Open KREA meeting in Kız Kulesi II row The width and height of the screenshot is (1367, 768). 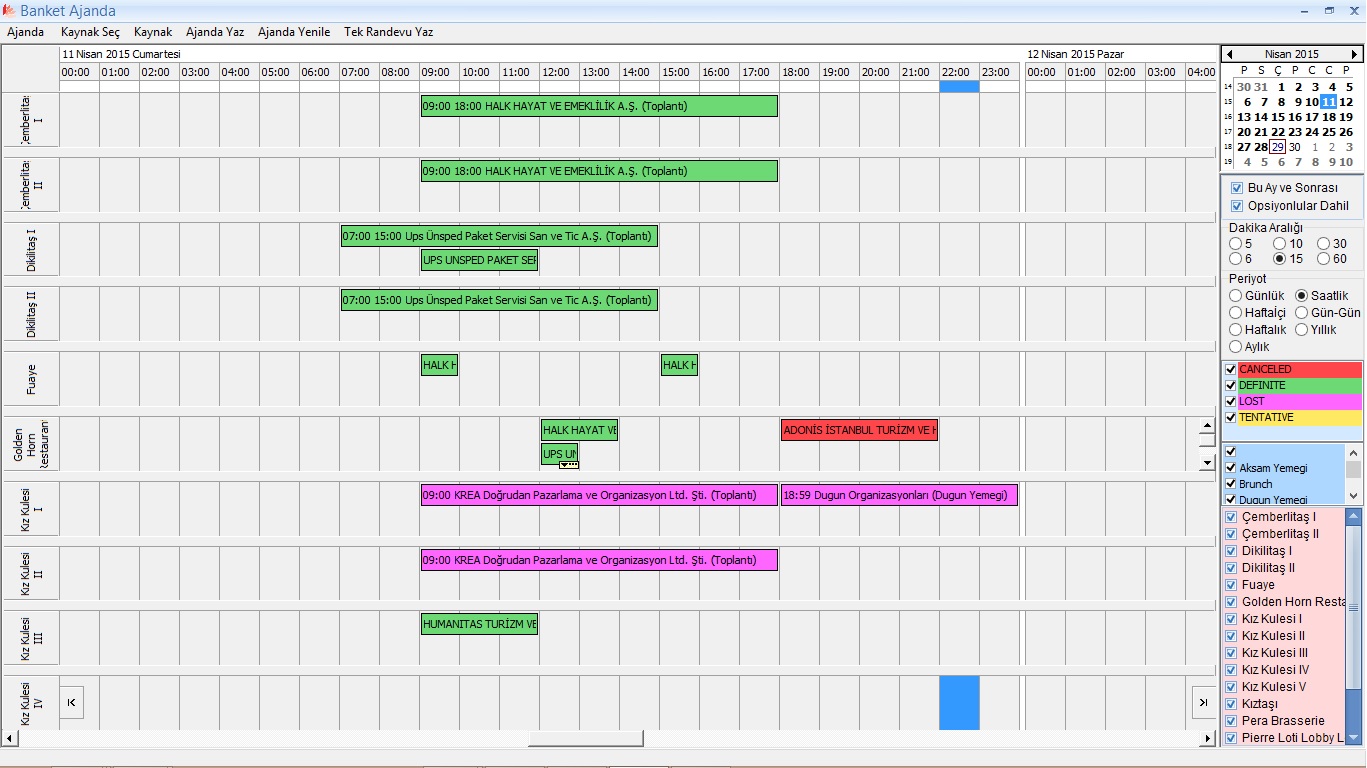599,560
